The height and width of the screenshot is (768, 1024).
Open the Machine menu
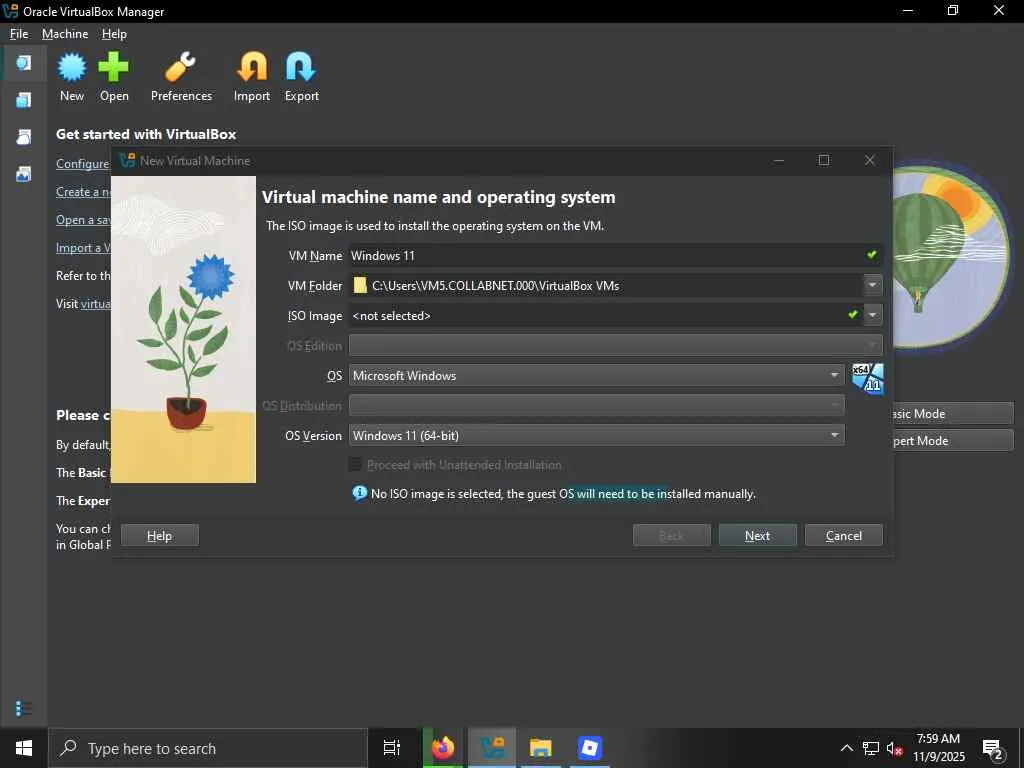click(x=65, y=34)
